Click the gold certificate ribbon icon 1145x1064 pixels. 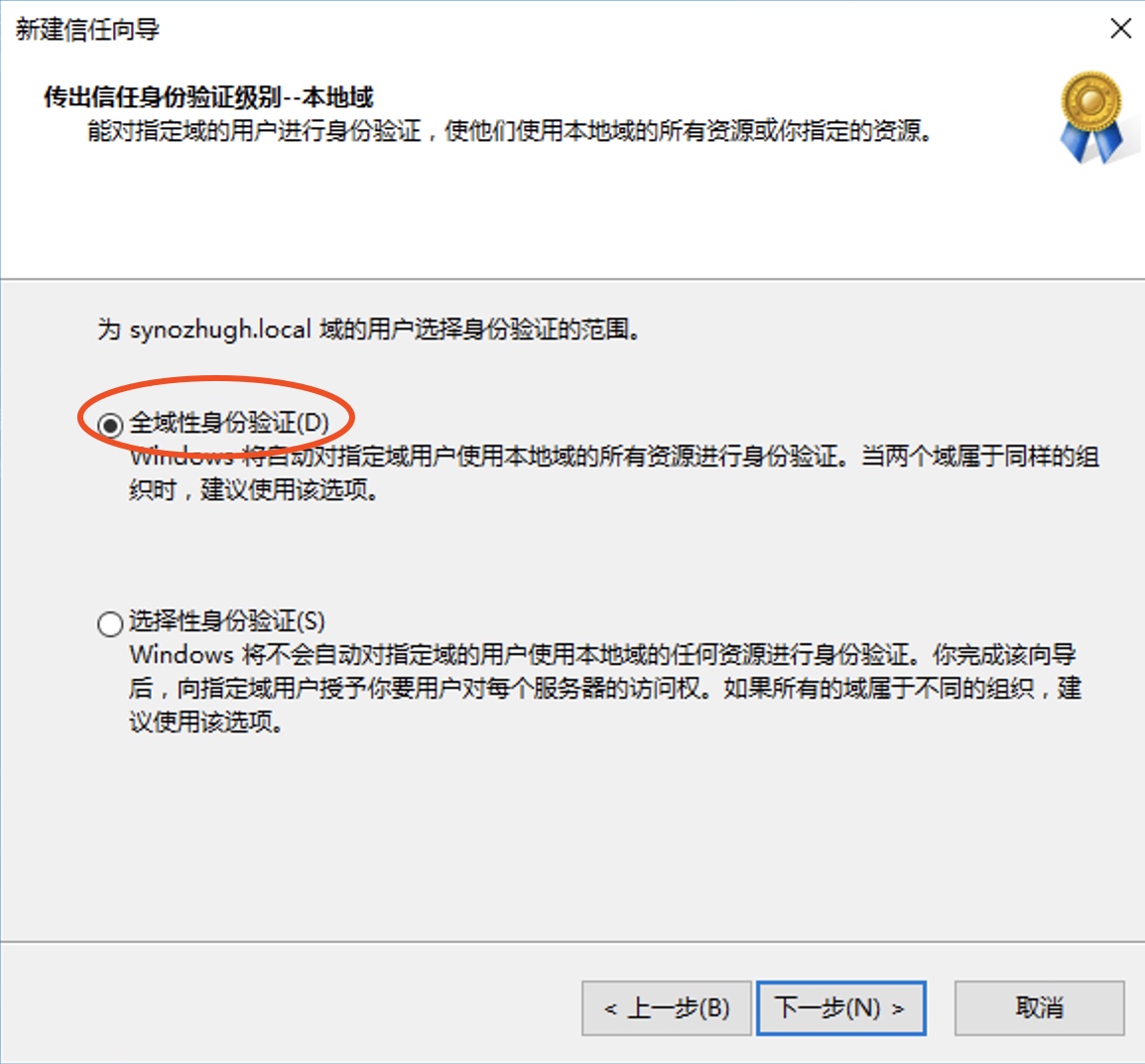1093,117
